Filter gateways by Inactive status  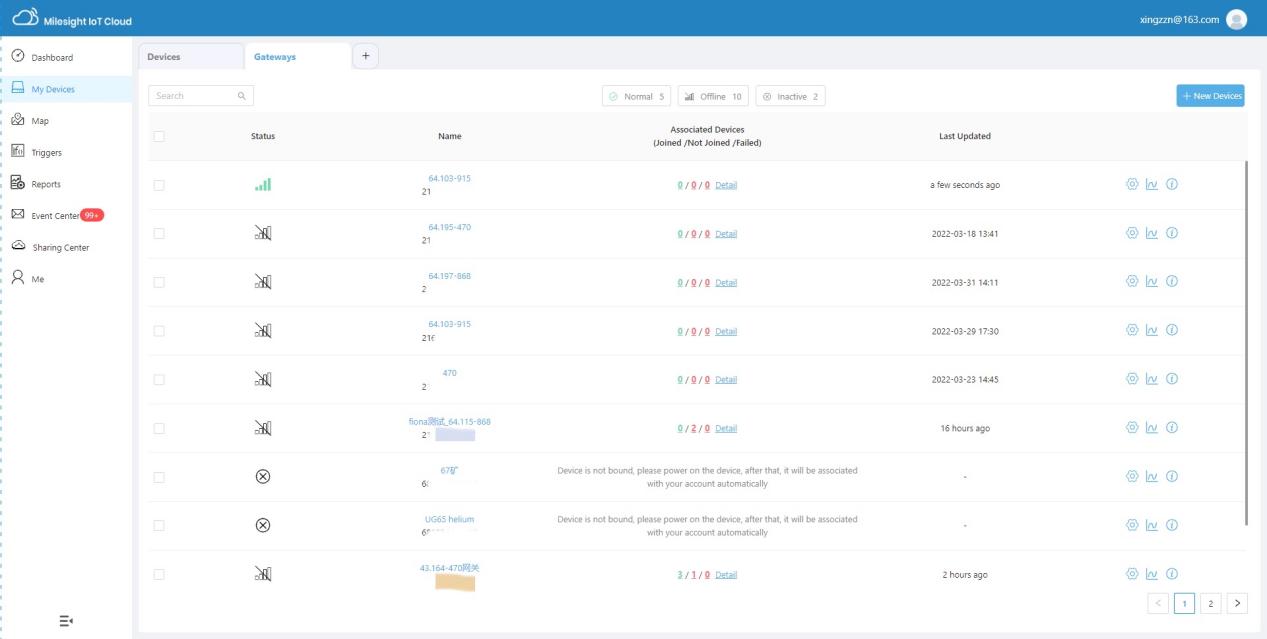tap(790, 96)
